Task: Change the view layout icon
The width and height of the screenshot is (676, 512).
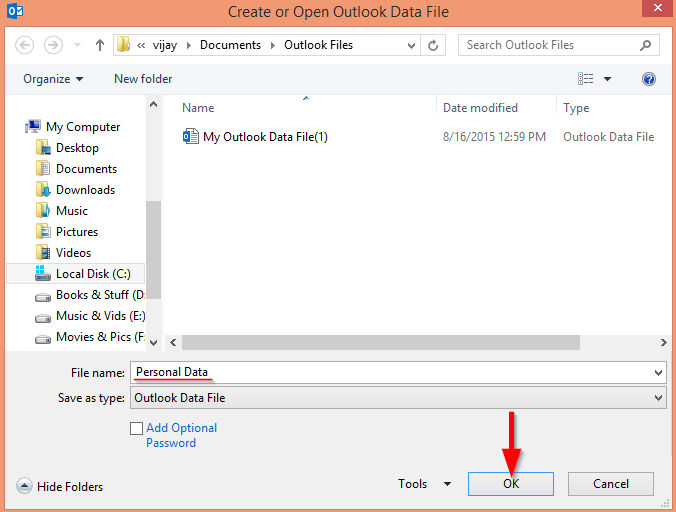Action: pyautogui.click(x=585, y=79)
